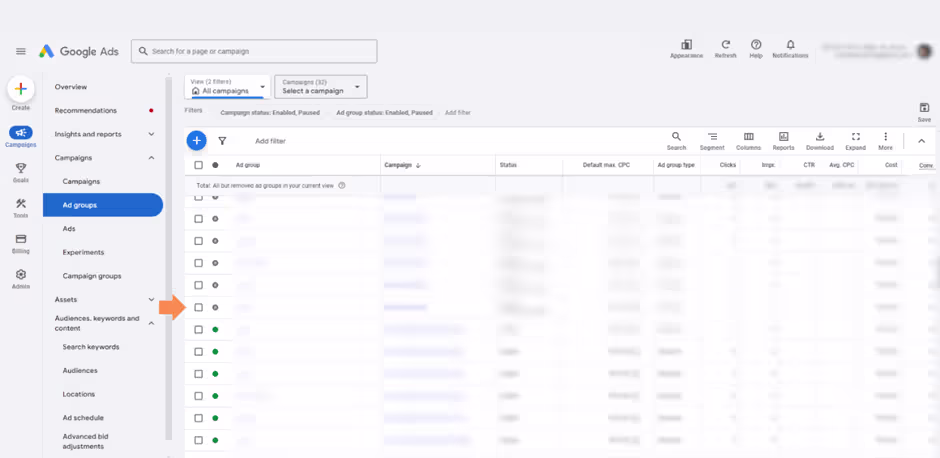Click the Reports icon in table toolbar
The width and height of the screenshot is (940, 458).
(x=783, y=140)
